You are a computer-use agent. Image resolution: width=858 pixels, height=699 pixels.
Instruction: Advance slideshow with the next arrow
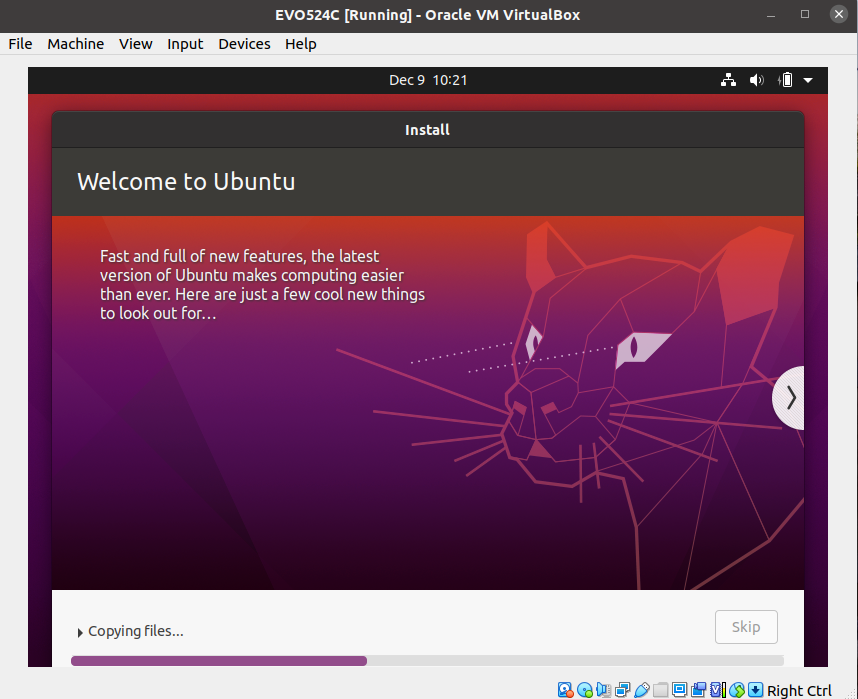pyautogui.click(x=790, y=398)
